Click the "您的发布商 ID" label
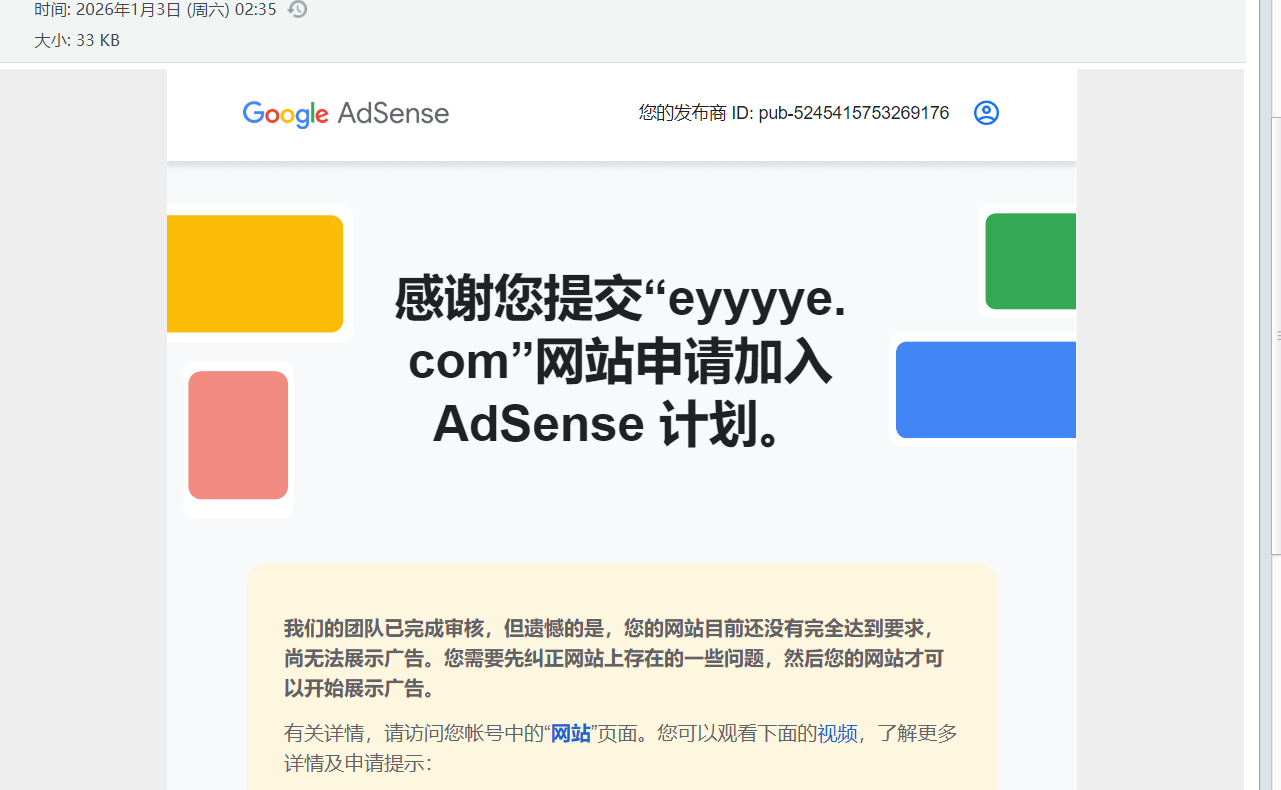Image resolution: width=1281 pixels, height=790 pixels. click(696, 113)
